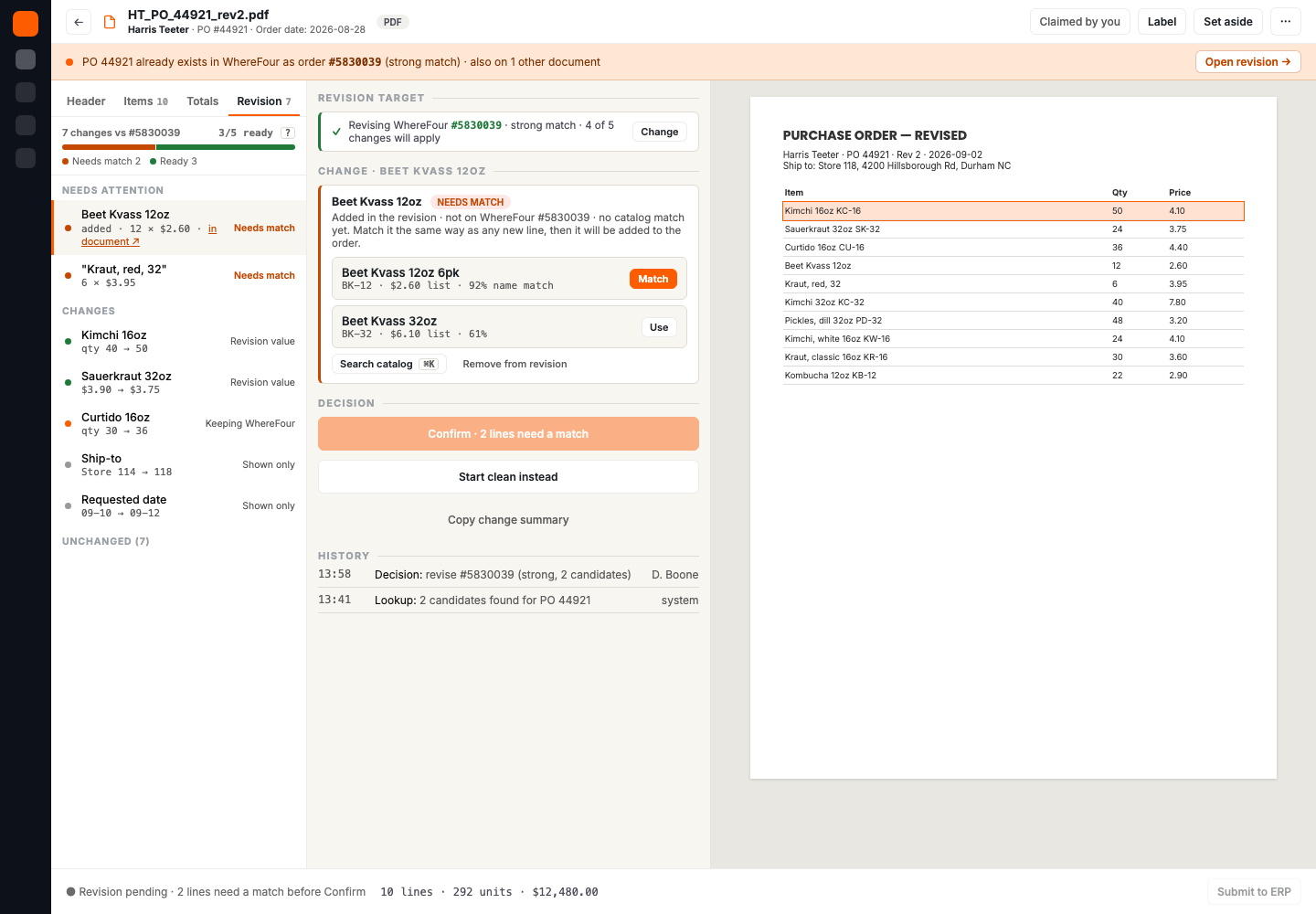This screenshot has width=1316, height=914.
Task: Select the Beet Kvass 12oz attention row
Action: pos(179,228)
